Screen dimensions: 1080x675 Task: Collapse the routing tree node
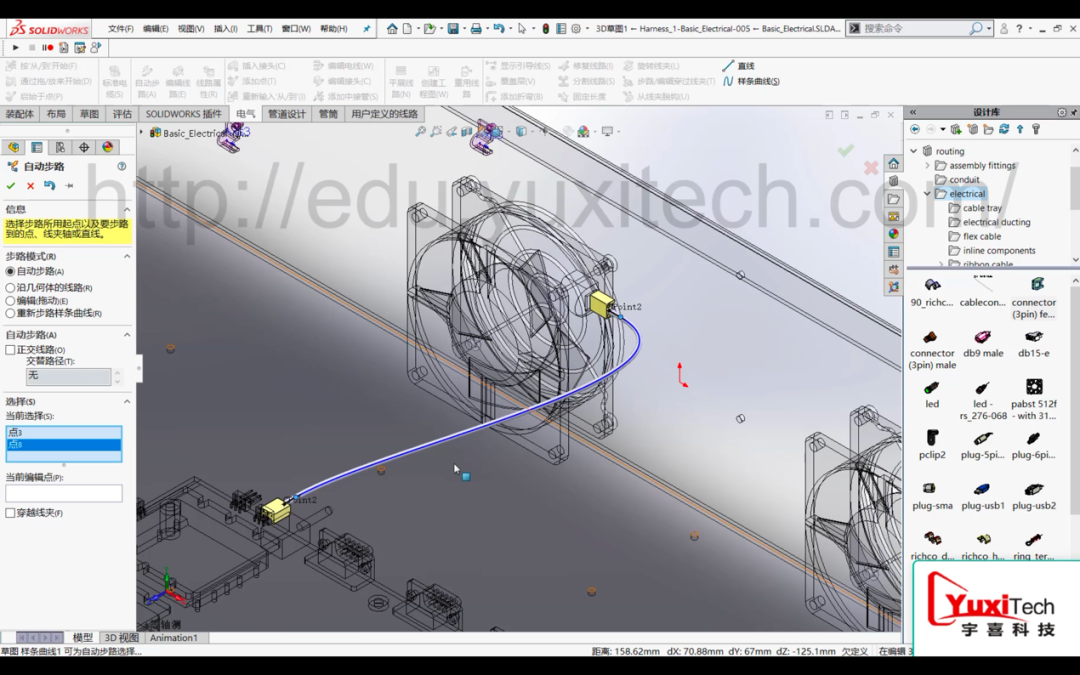914,151
